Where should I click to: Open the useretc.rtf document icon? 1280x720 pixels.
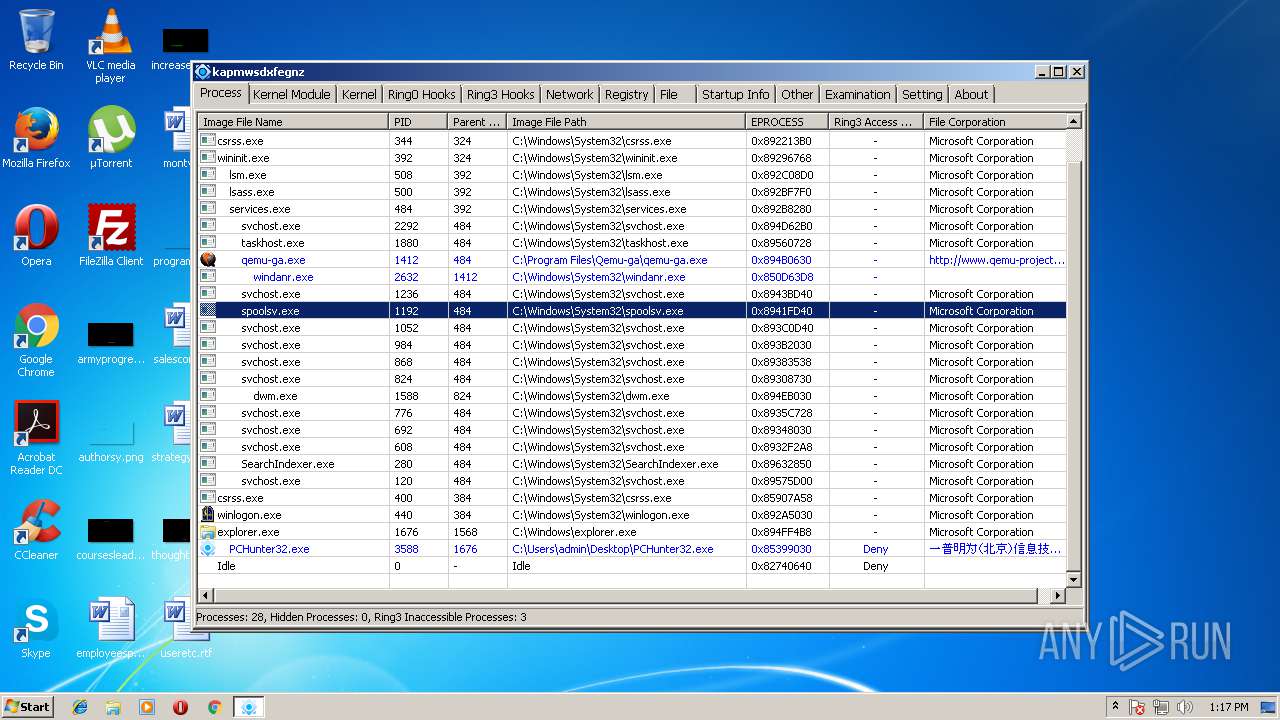(186, 627)
